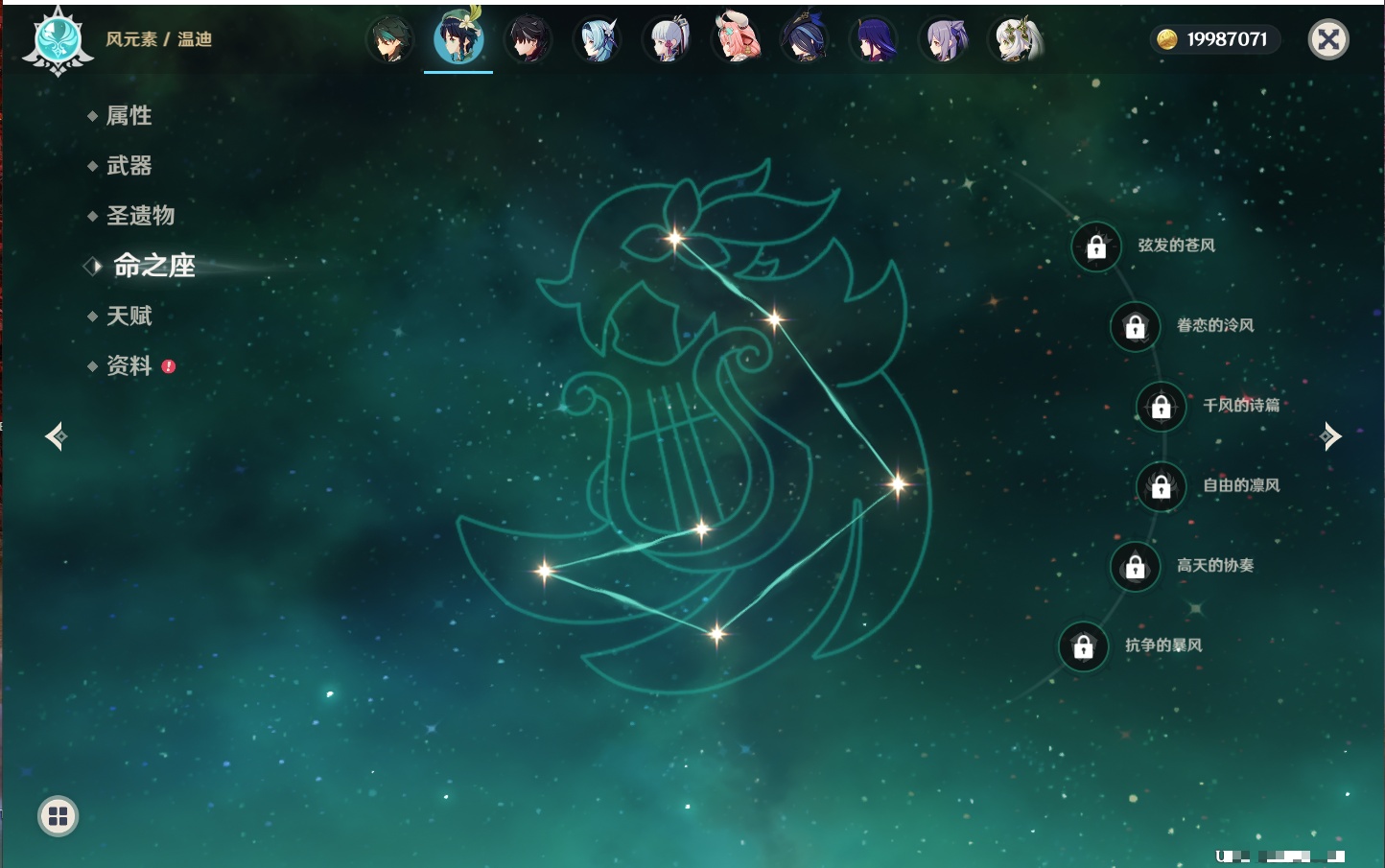Viewport: 1385px width, 868px height.
Task: Select the lilac twin-tail Keqing avatar
Action: (x=944, y=40)
